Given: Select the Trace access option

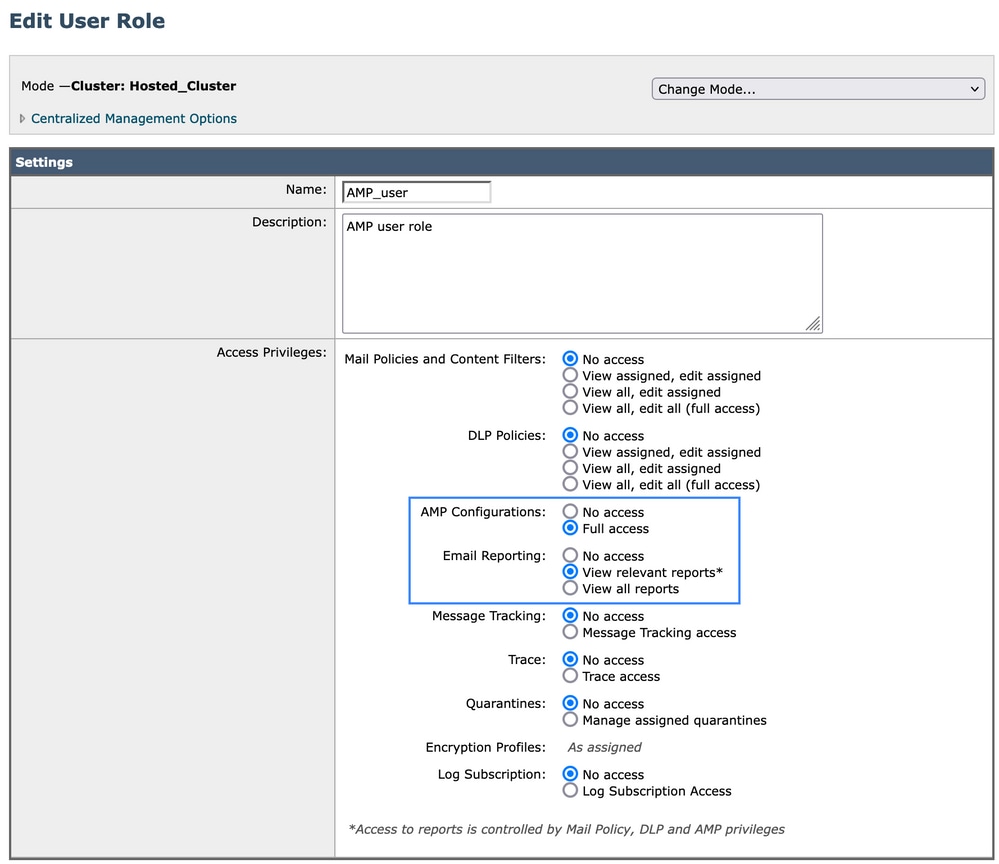Looking at the screenshot, I should coord(570,676).
